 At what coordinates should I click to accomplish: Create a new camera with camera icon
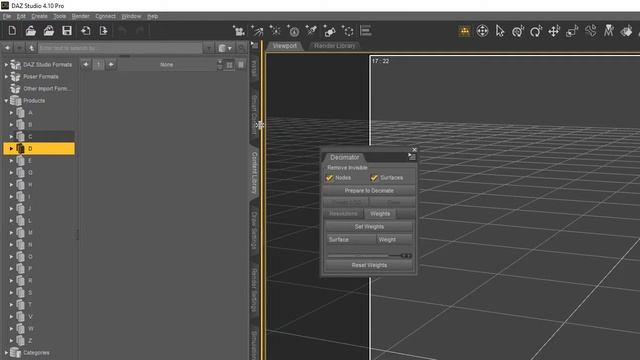pyautogui.click(x=239, y=31)
